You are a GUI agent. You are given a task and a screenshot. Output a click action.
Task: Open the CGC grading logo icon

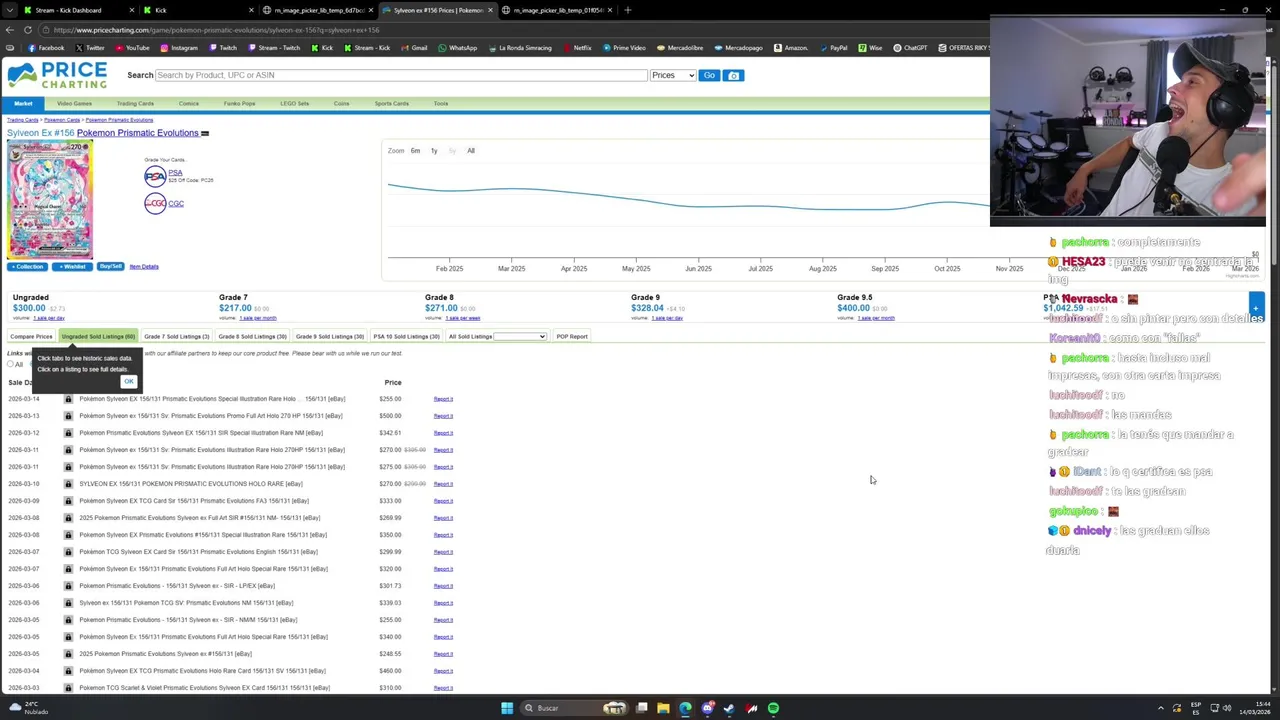click(x=155, y=204)
